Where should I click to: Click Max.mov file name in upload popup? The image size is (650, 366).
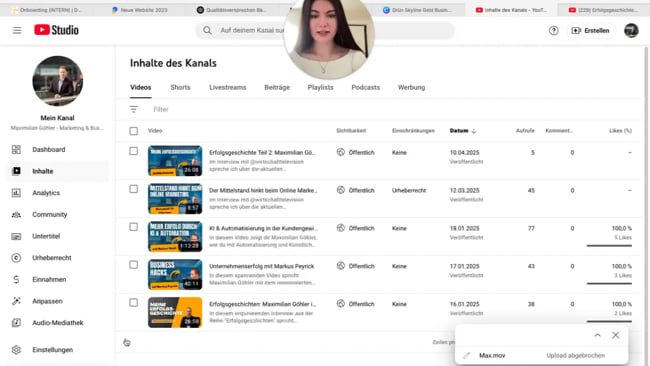click(x=492, y=355)
